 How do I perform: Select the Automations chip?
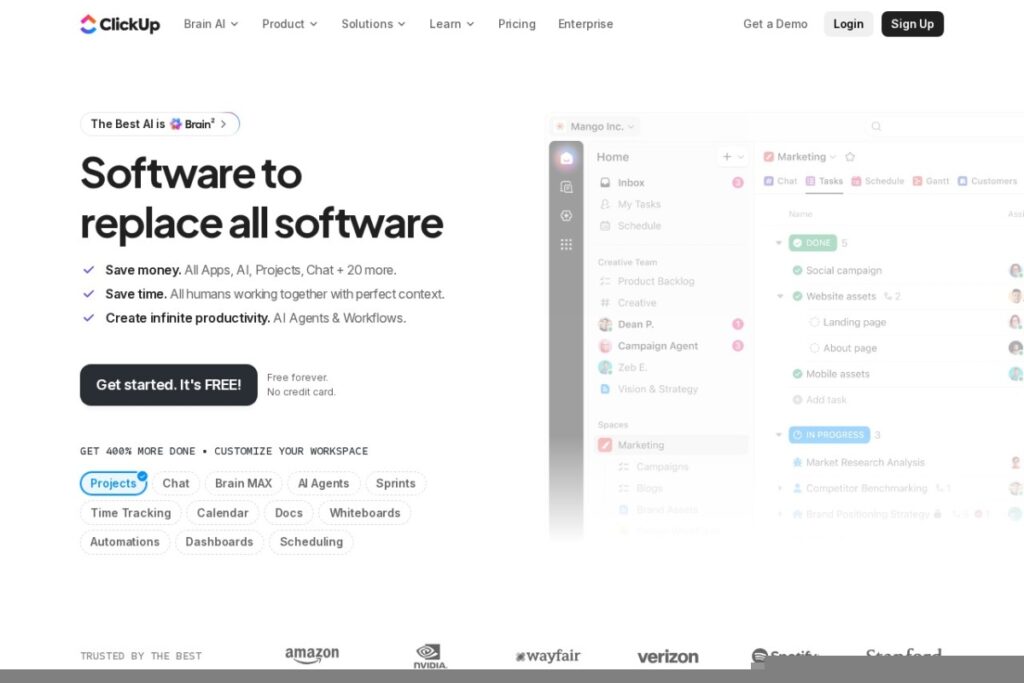click(125, 542)
